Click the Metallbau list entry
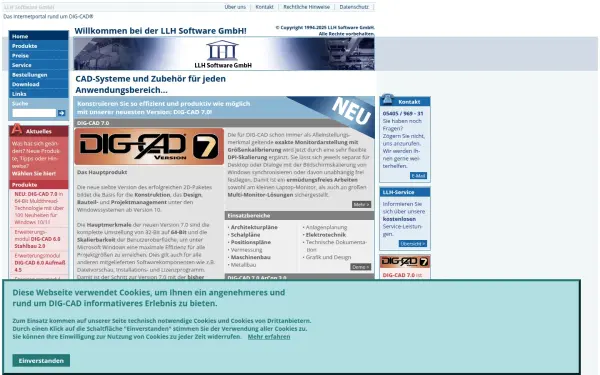 (x=243, y=265)
